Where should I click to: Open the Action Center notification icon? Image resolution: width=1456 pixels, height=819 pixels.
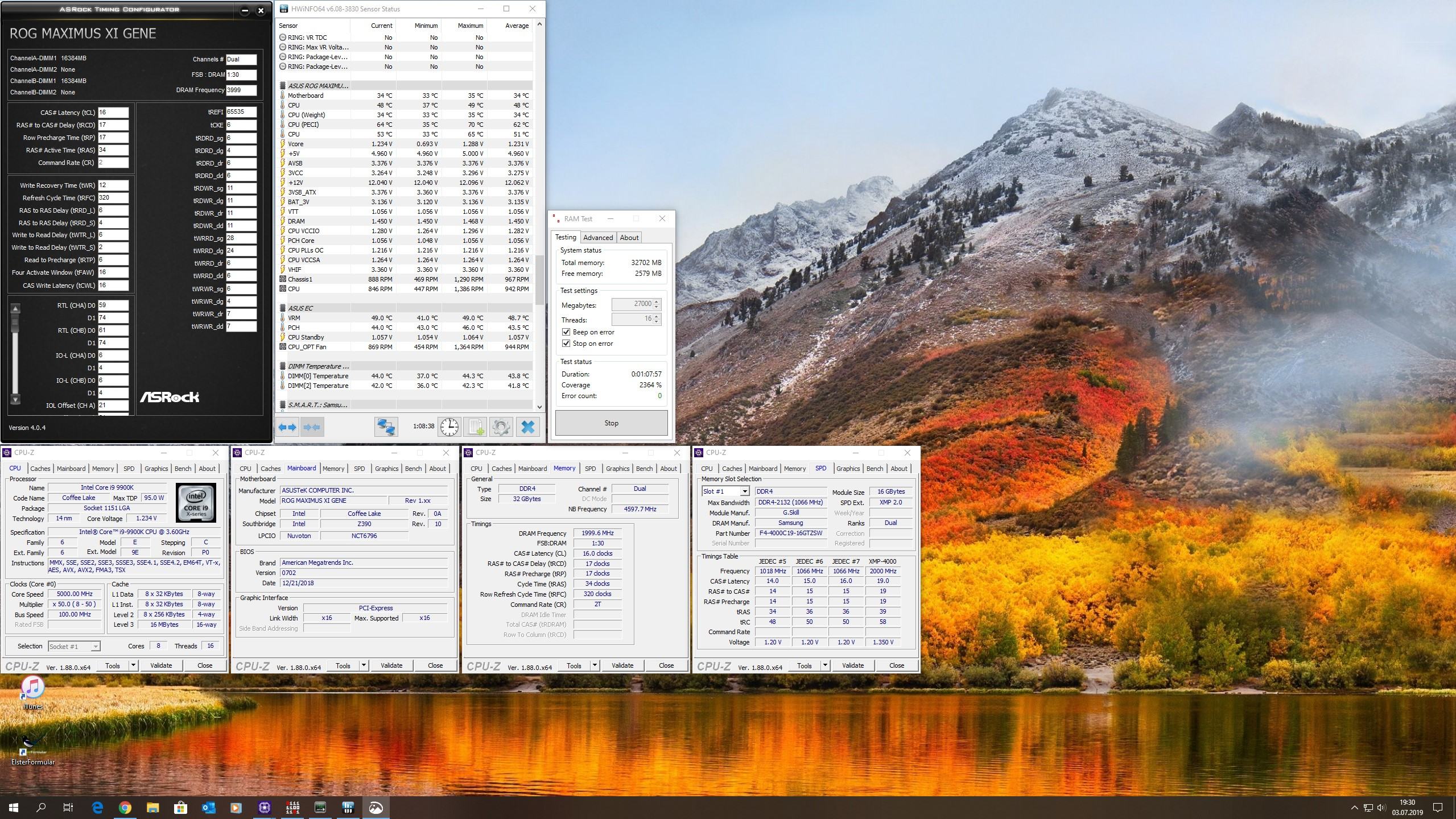click(1438, 807)
